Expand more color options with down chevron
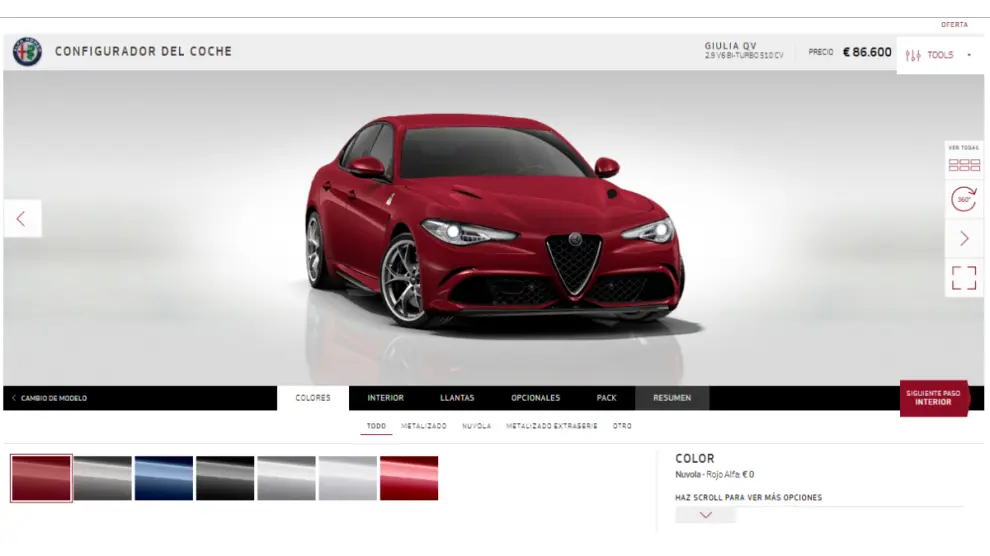Viewport: 990px width, 556px height. pos(705,515)
